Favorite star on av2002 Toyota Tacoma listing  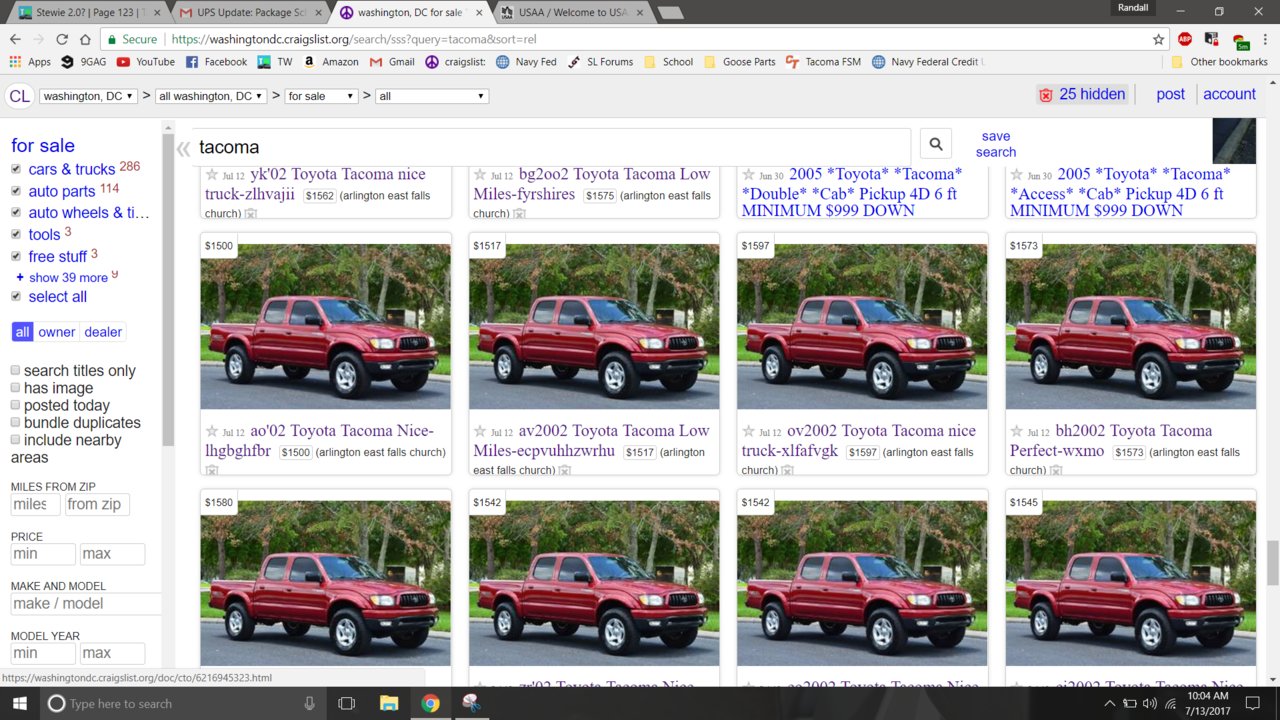(x=480, y=431)
